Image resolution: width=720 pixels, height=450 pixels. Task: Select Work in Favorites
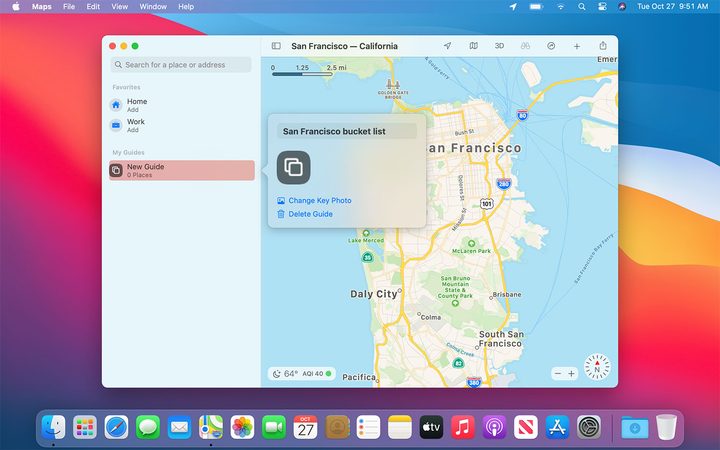pyautogui.click(x=181, y=125)
